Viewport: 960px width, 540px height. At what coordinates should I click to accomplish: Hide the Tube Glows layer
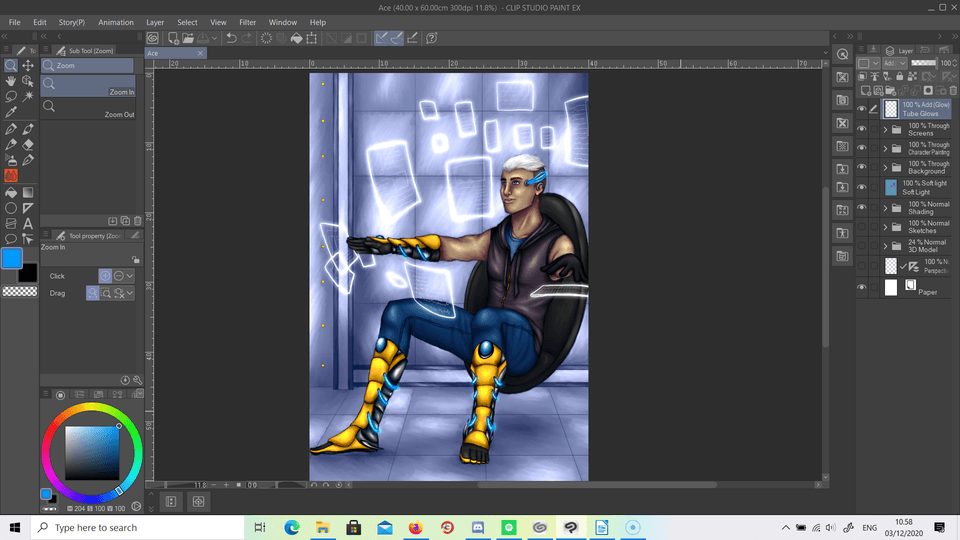click(862, 109)
